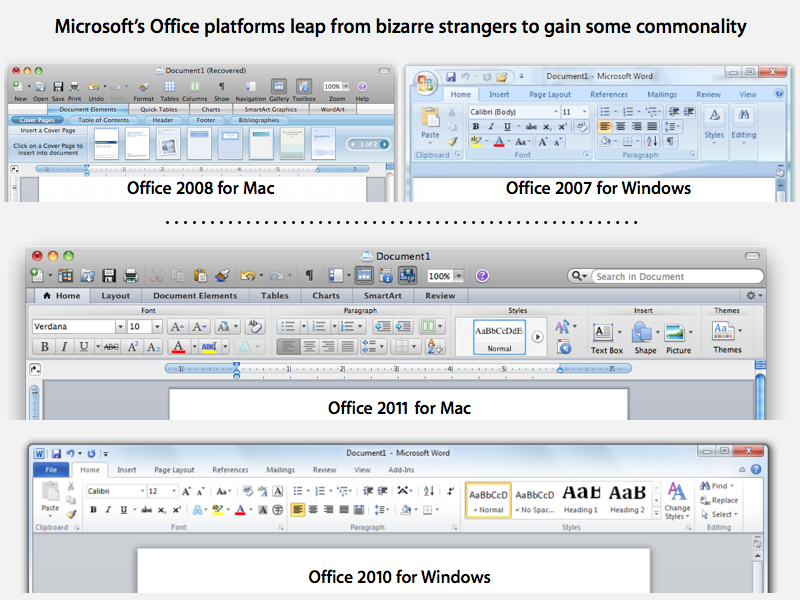This screenshot has height=600, width=800.
Task: Open the SmartArt tab in Office 2011
Action: [x=383, y=296]
